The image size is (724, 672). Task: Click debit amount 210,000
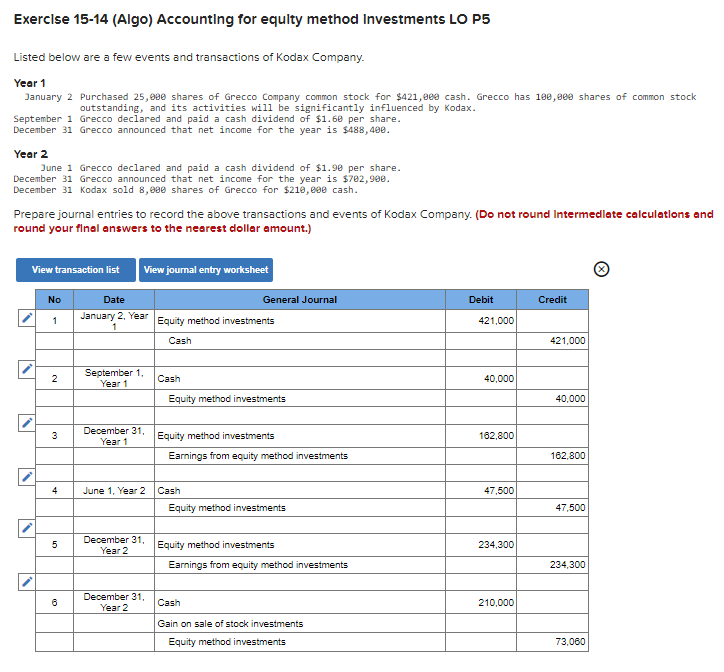[x=481, y=602]
